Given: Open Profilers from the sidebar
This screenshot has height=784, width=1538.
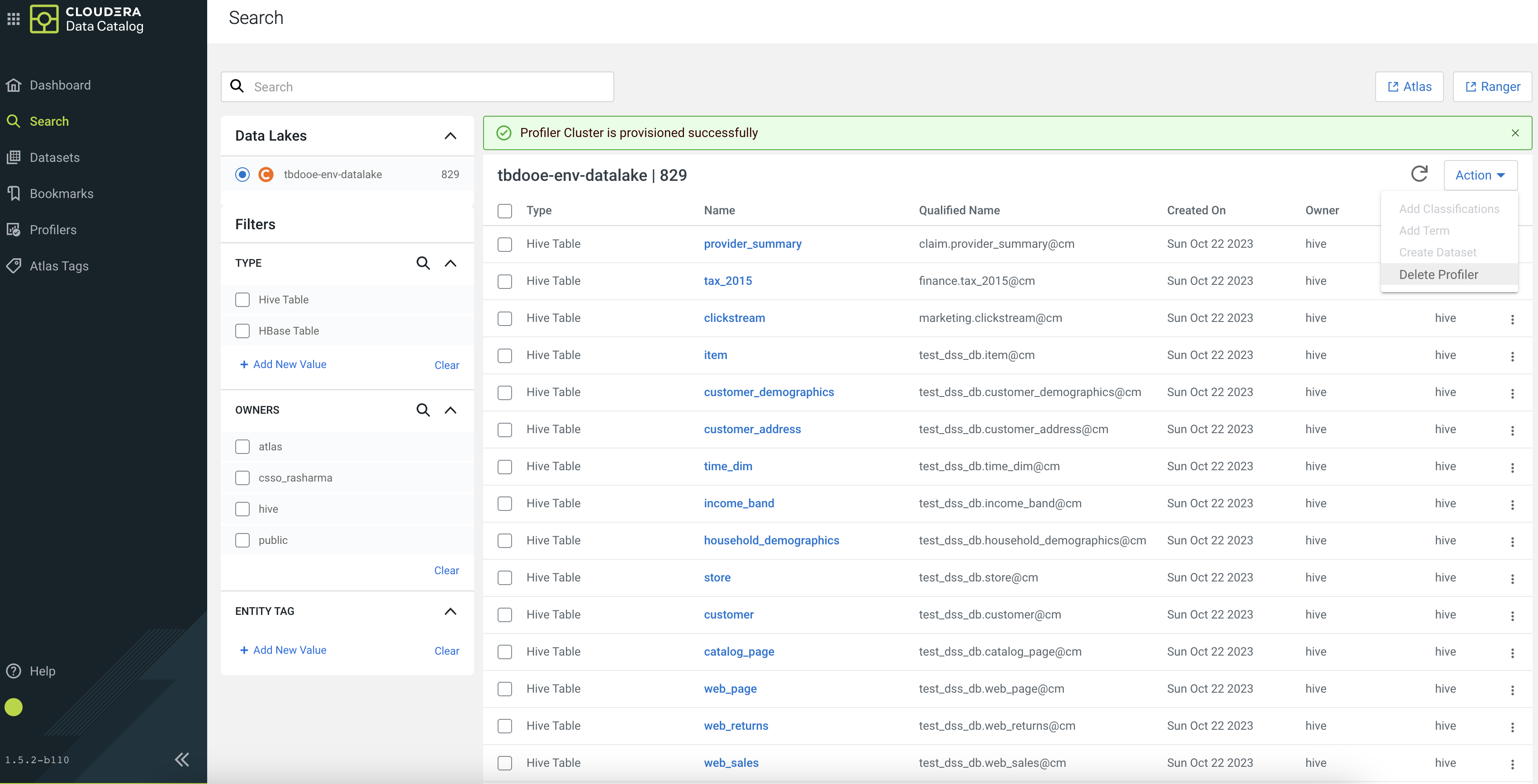Looking at the screenshot, I should click(x=52, y=230).
